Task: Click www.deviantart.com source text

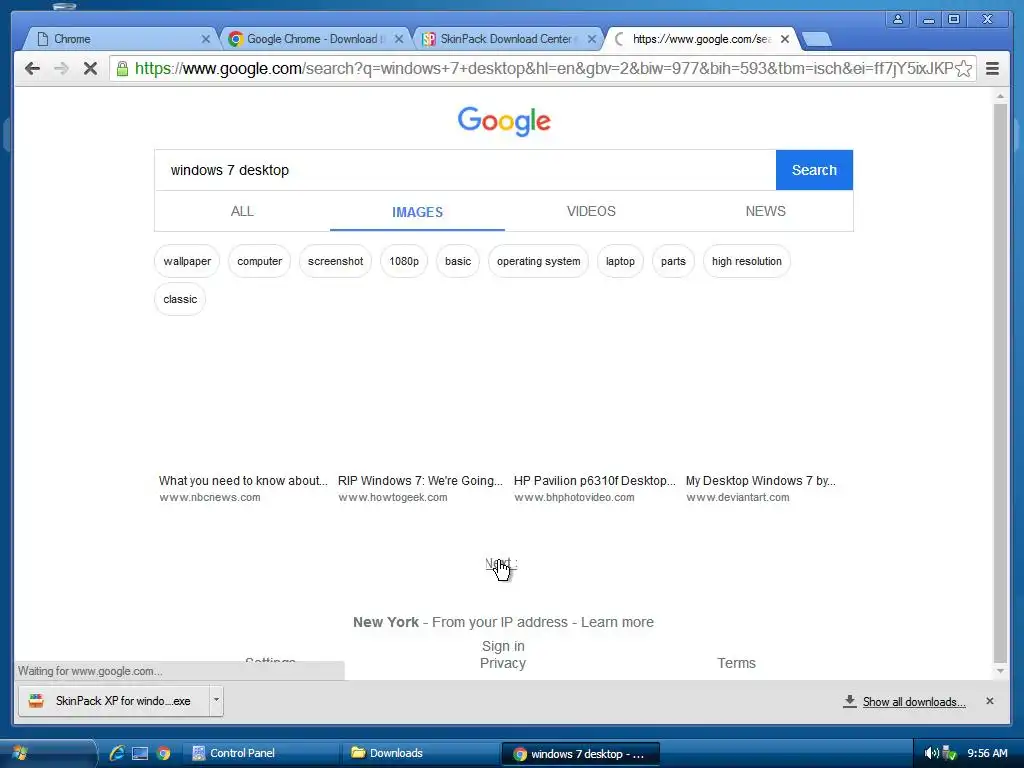Action: (x=737, y=498)
